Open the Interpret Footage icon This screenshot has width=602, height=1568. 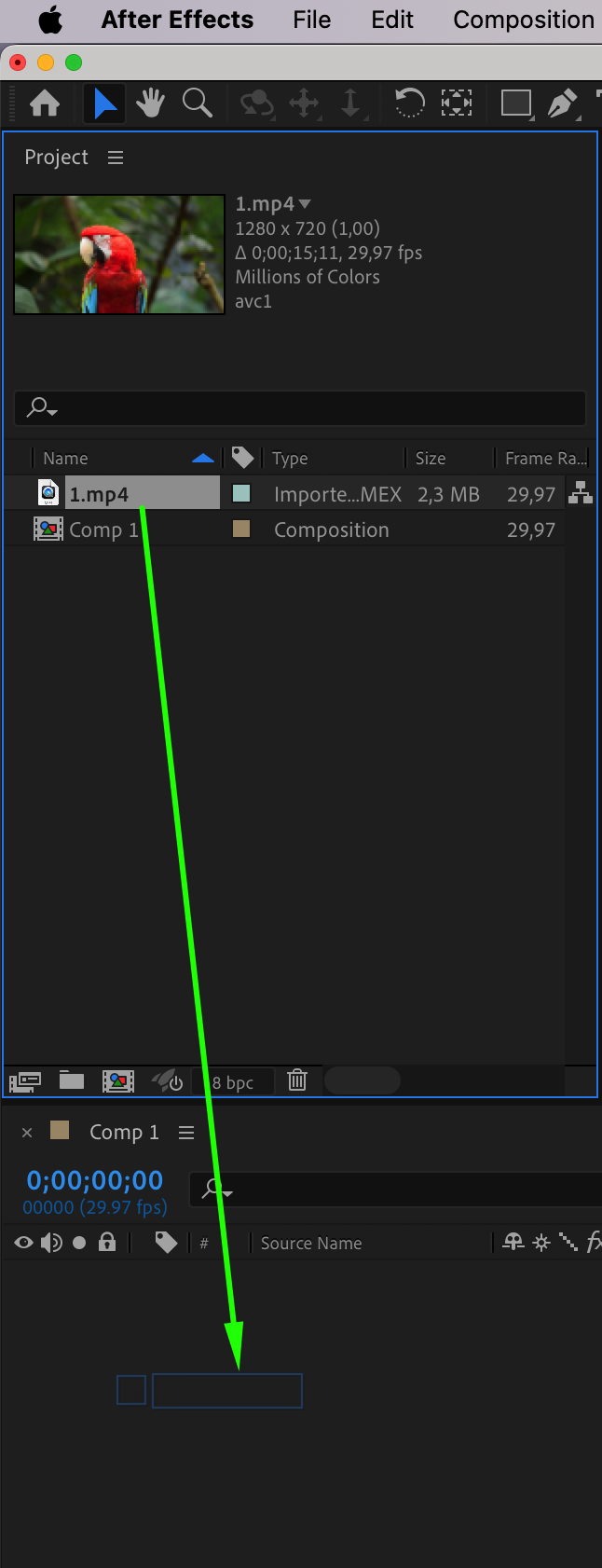point(25,1081)
